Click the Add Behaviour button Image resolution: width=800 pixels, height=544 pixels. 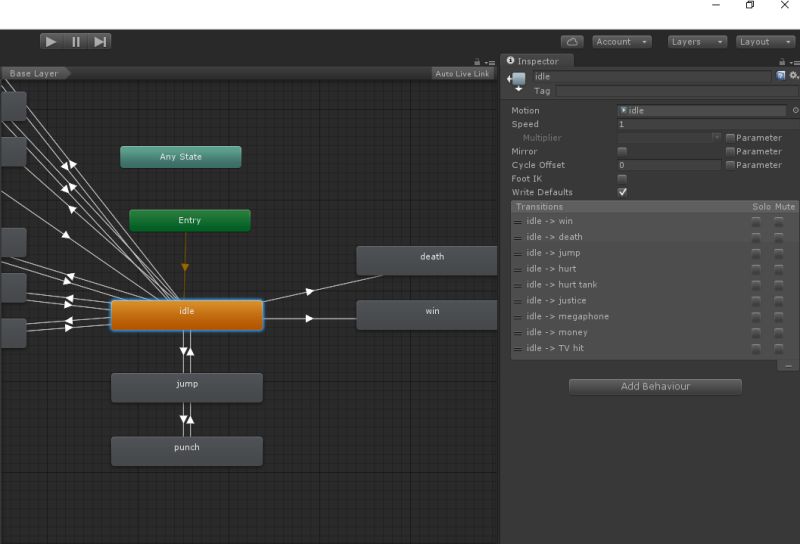(655, 386)
